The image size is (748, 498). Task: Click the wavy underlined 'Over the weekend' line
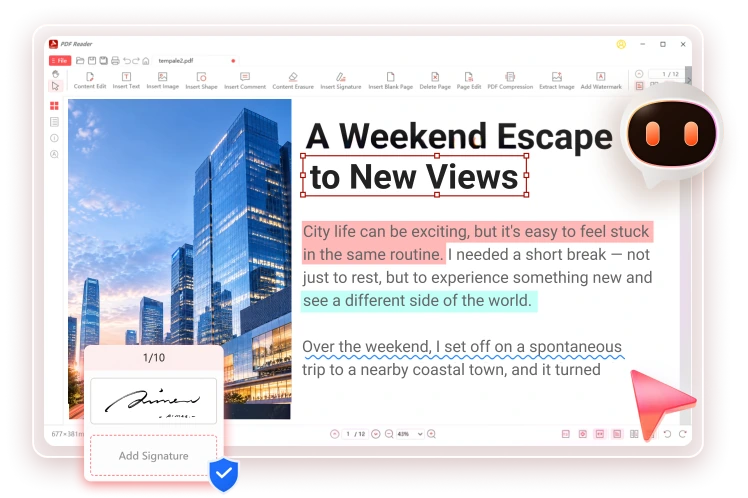462,347
